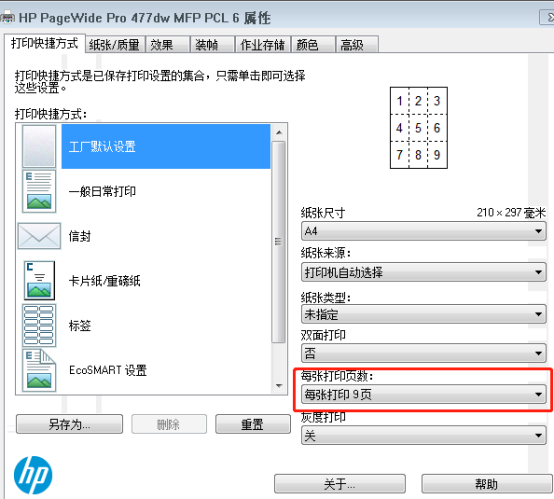Click the 另存为... button
The width and height of the screenshot is (554, 499).
point(69,424)
